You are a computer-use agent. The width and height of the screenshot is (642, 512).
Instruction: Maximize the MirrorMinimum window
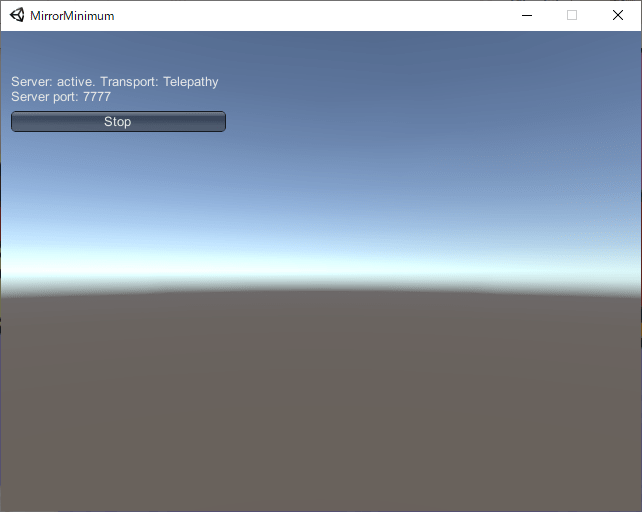[x=572, y=16]
